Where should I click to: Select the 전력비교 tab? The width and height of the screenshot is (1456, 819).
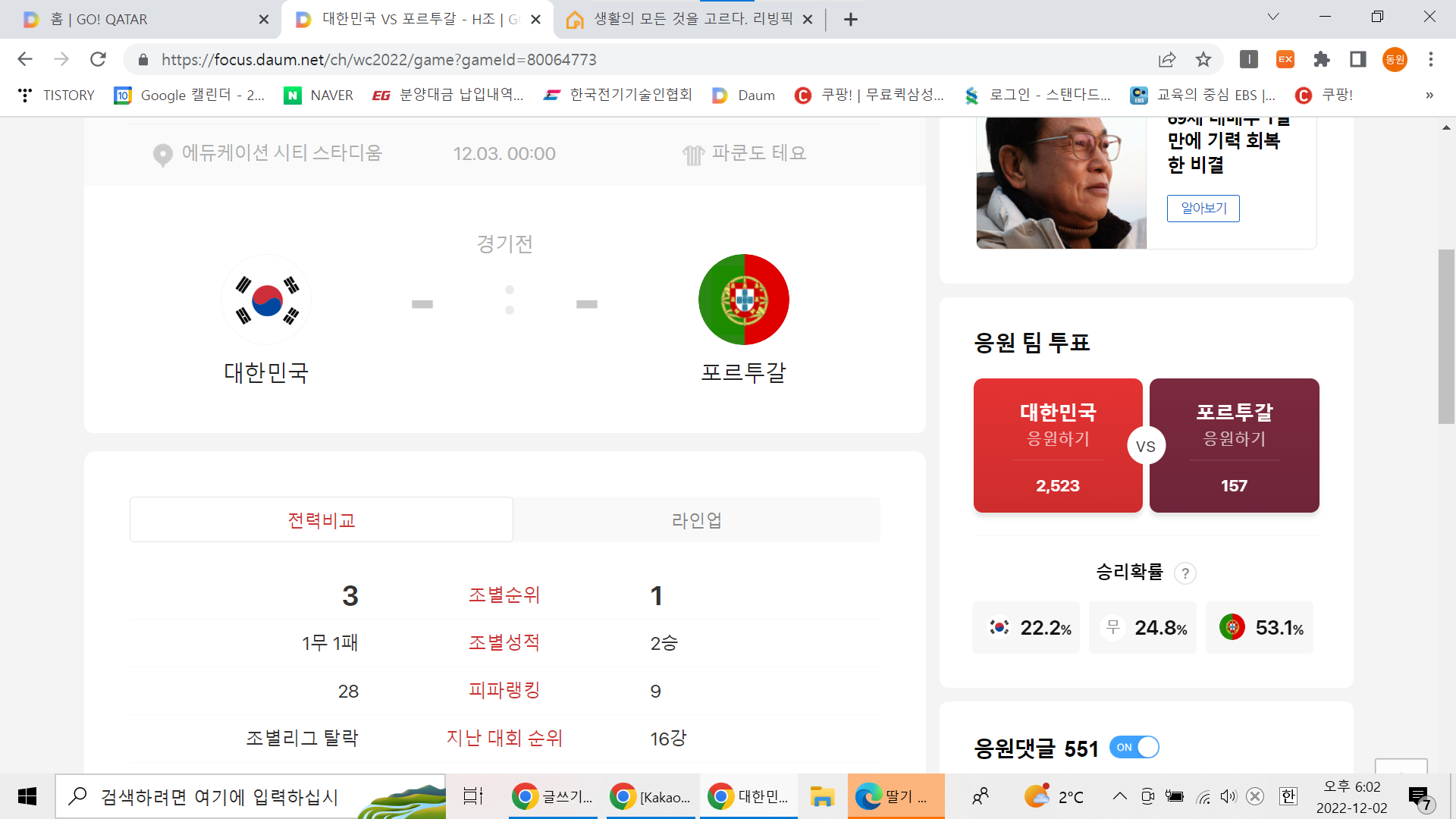pos(322,520)
